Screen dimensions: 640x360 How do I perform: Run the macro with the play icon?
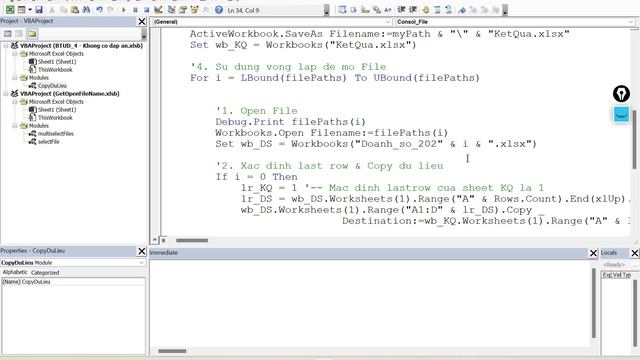tap(124, 10)
